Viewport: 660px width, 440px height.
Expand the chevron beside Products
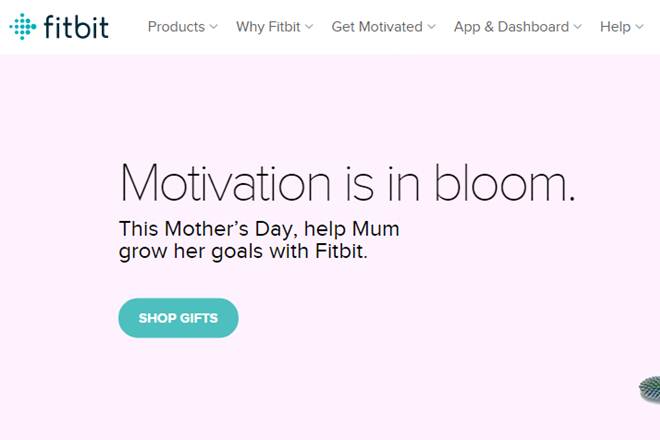pyautogui.click(x=214, y=27)
